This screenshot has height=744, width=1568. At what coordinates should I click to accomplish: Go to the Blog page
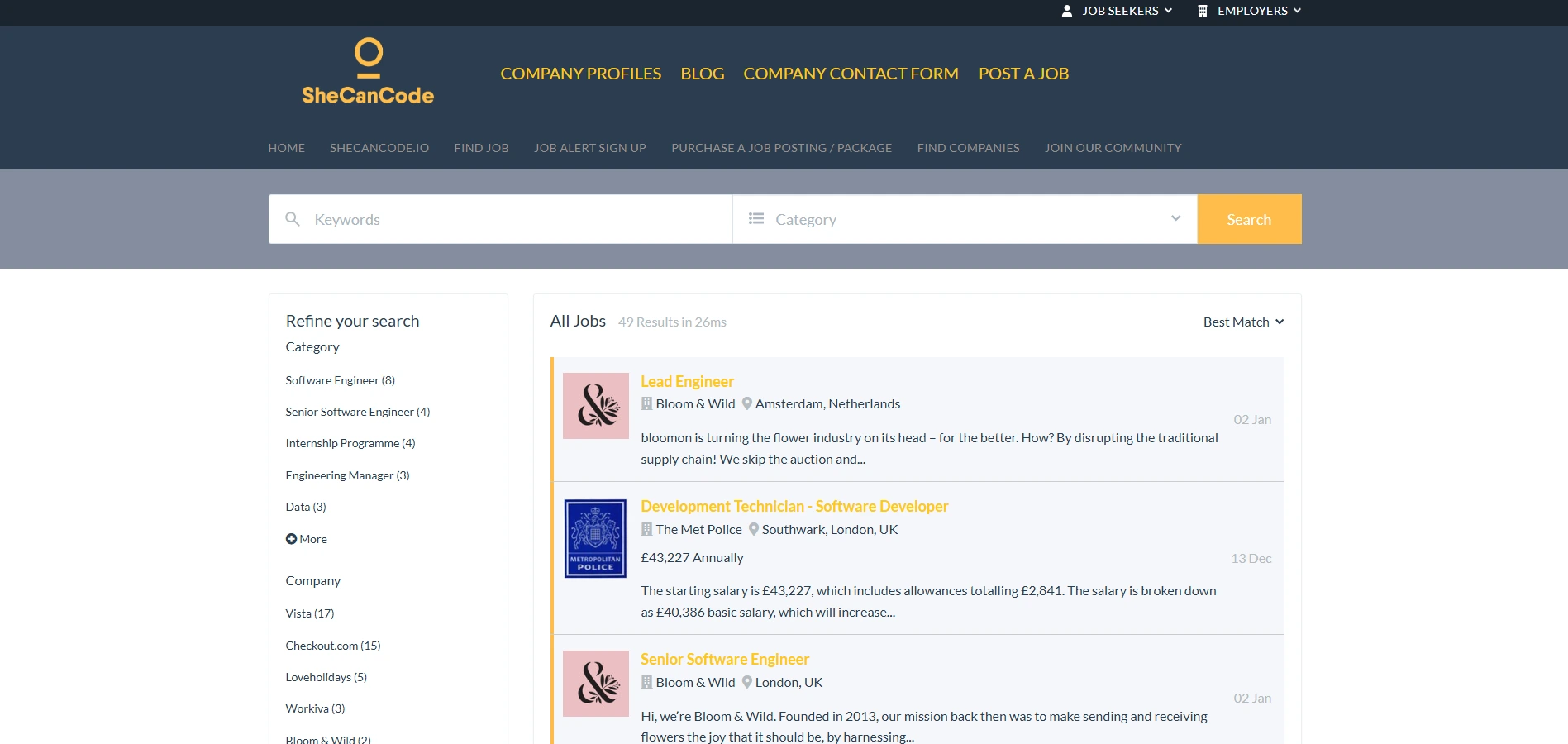point(703,74)
